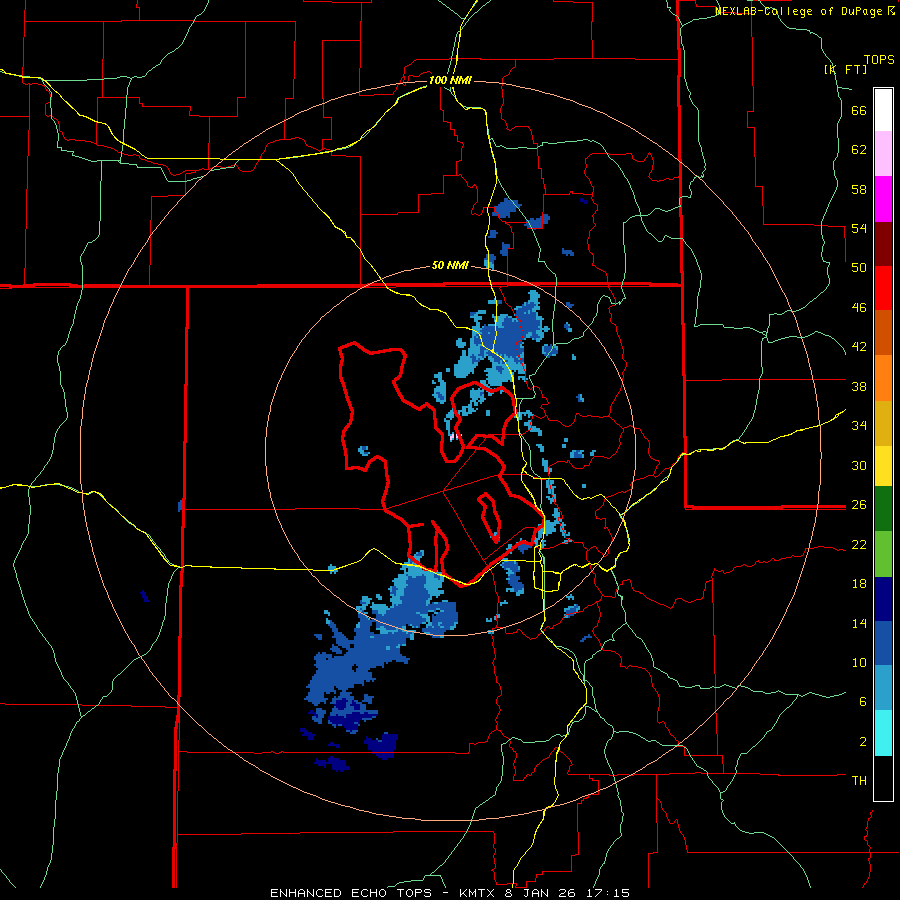Click the bright yellow legend swatch
The height and width of the screenshot is (900, 900).
[x=883, y=466]
